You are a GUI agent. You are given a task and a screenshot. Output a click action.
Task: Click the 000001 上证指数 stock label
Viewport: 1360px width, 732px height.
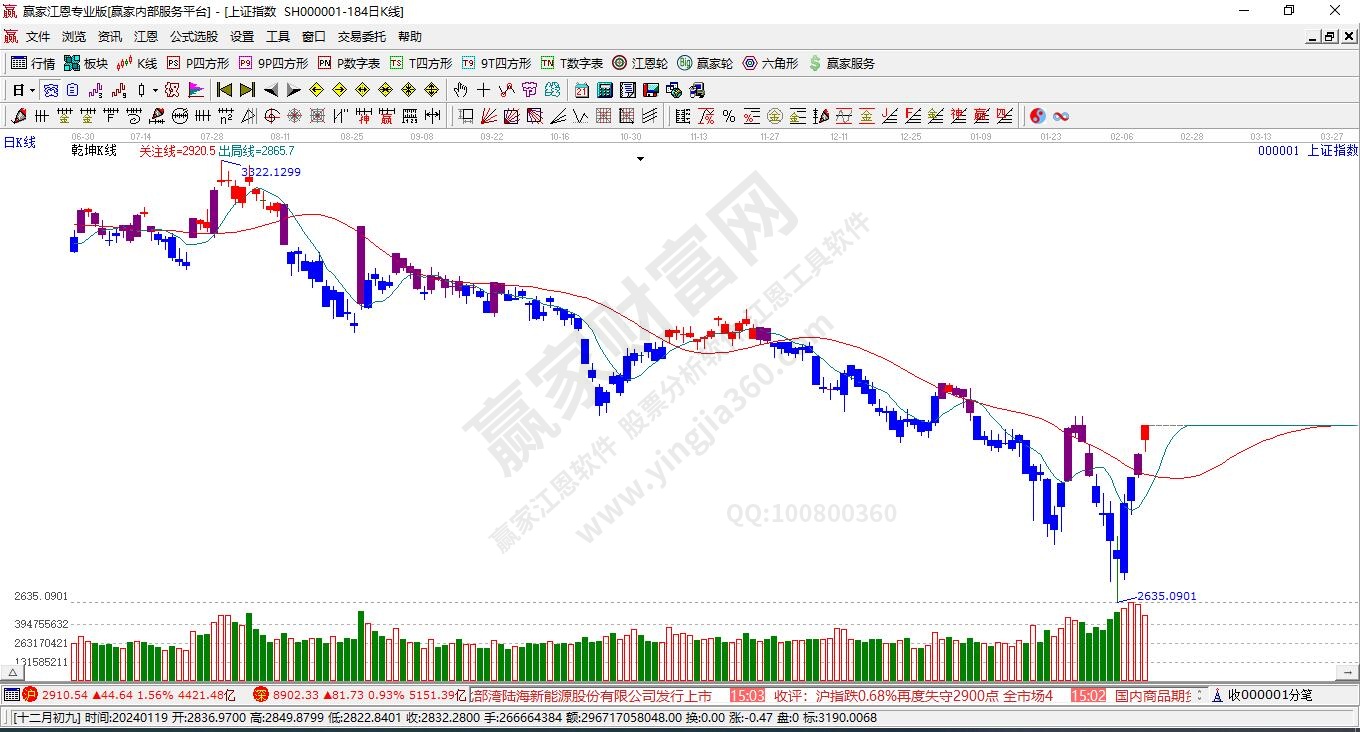click(1308, 151)
